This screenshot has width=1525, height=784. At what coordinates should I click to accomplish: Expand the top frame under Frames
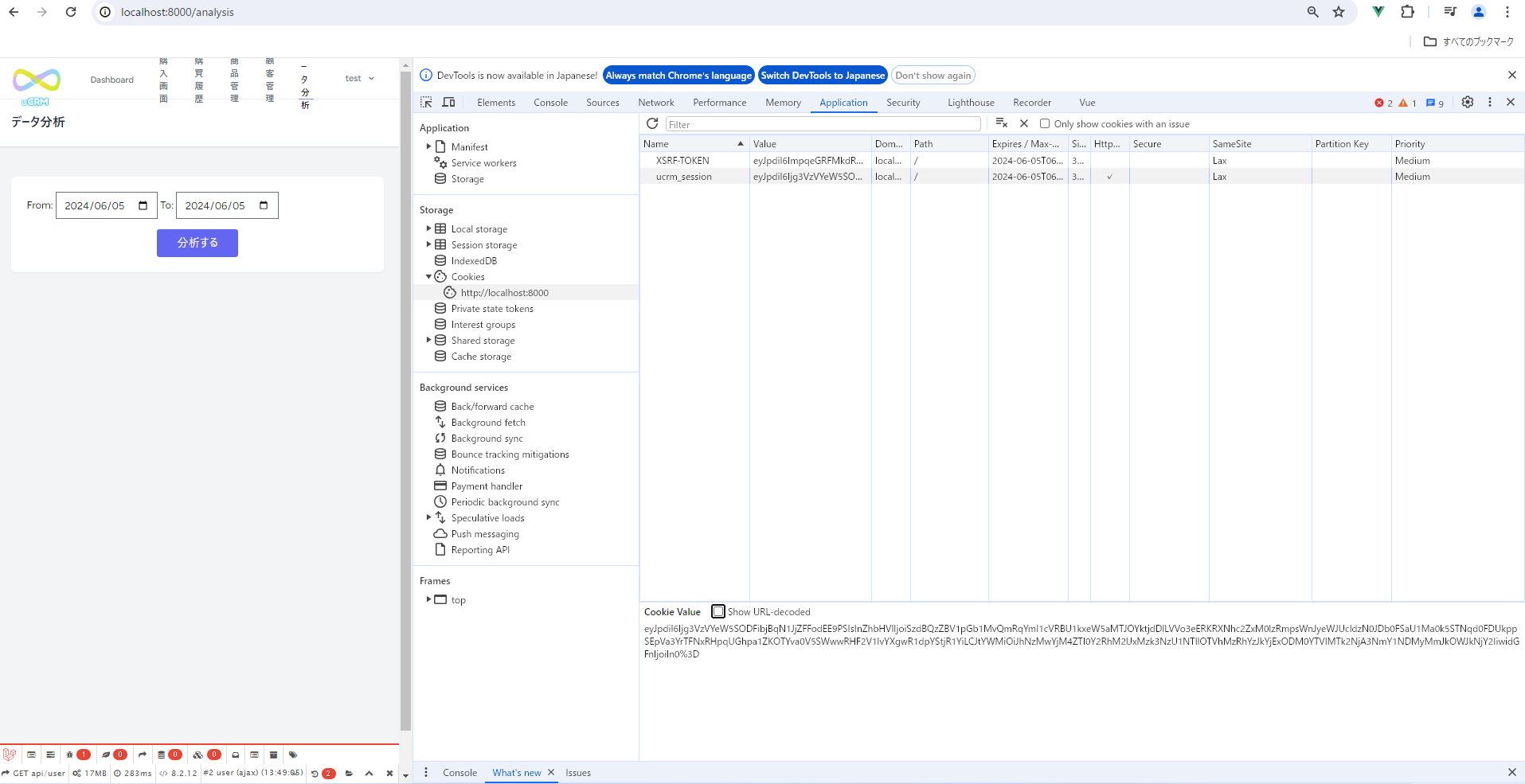(x=428, y=599)
